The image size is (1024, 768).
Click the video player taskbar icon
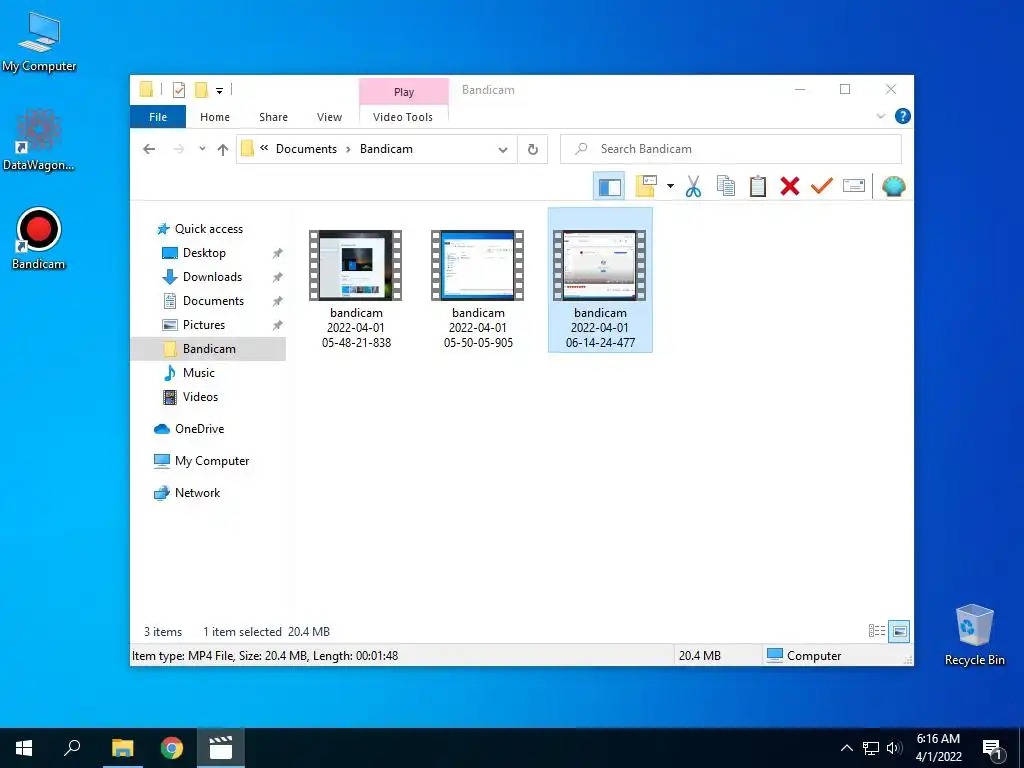pyautogui.click(x=221, y=748)
